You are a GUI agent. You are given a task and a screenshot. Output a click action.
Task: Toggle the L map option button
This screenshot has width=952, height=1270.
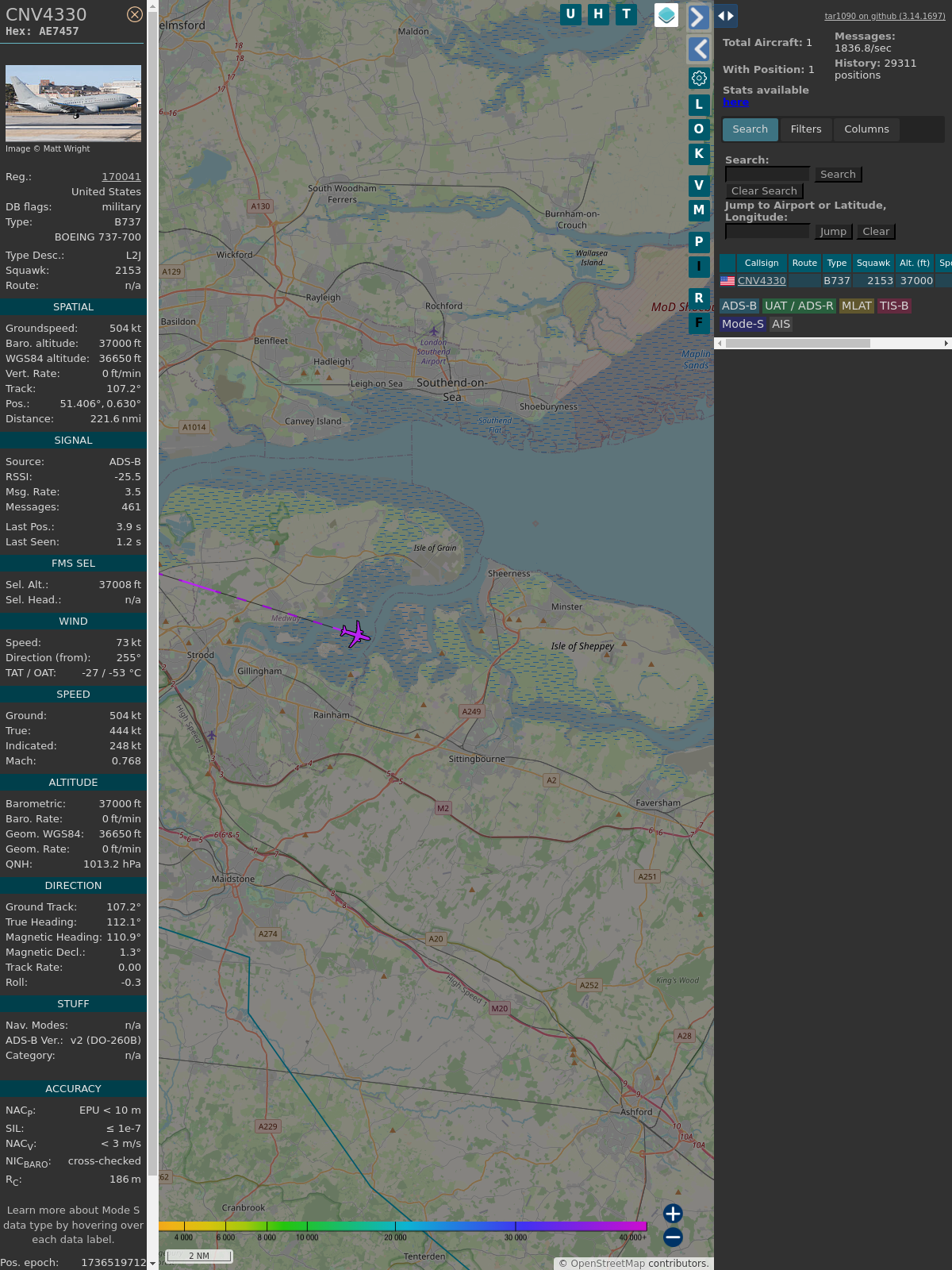(699, 104)
